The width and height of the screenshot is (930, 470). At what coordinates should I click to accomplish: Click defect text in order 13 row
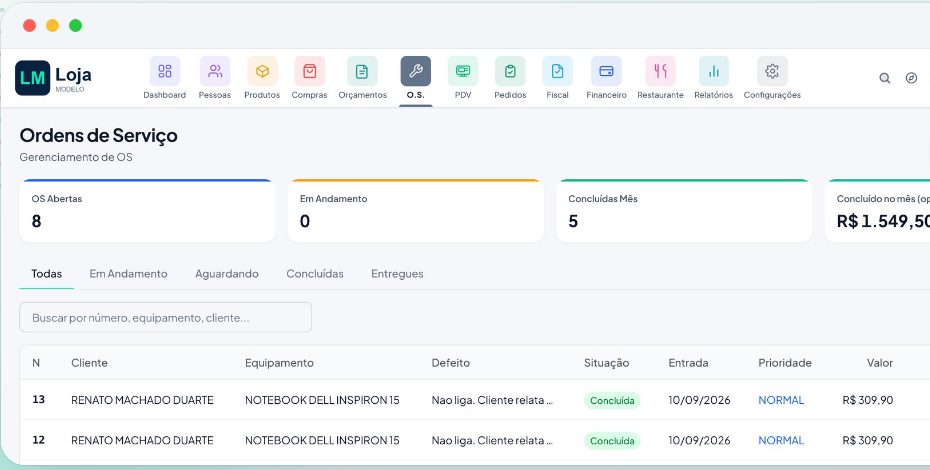coord(492,400)
